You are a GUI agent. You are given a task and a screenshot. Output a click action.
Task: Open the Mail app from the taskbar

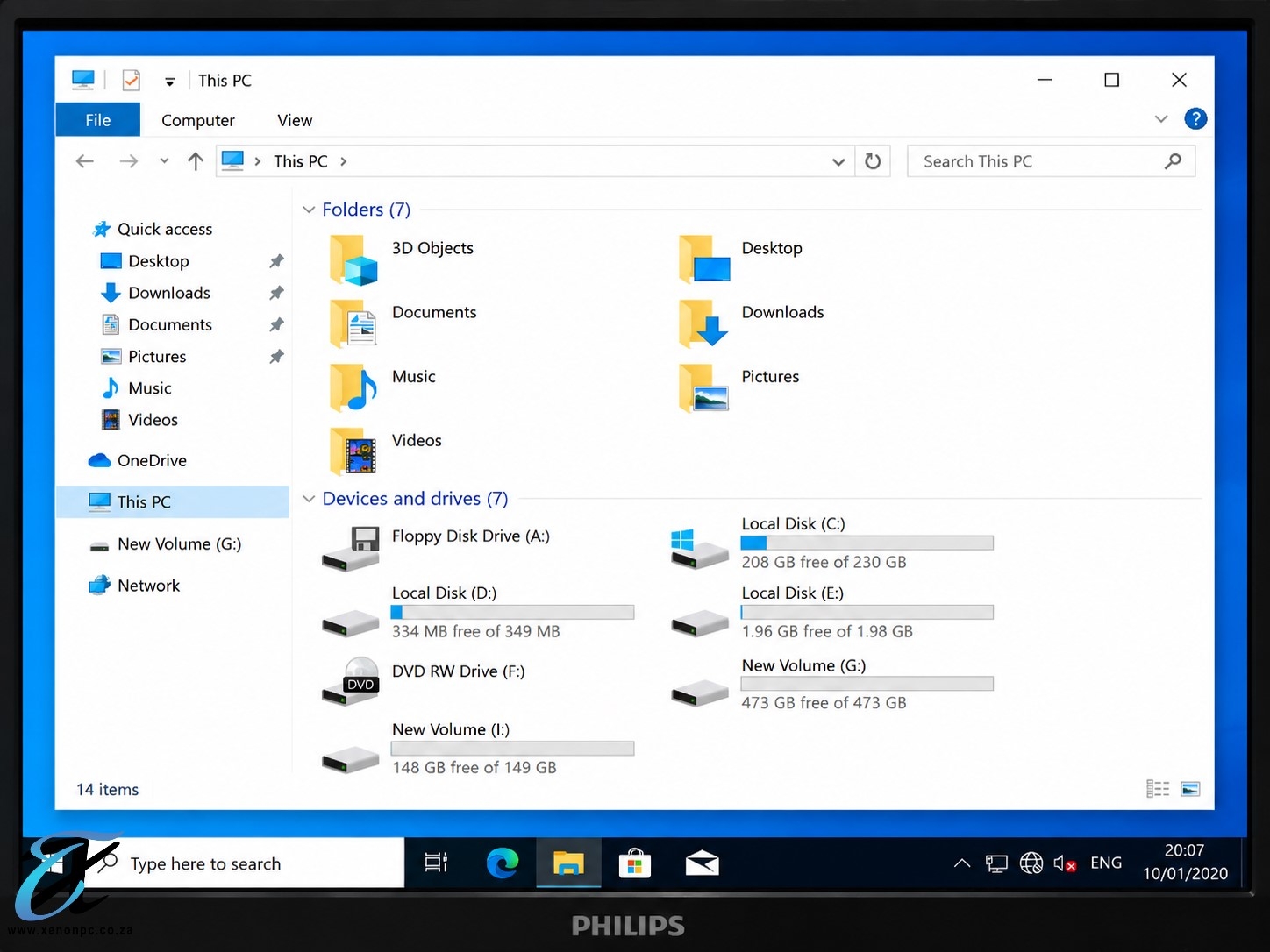(702, 863)
